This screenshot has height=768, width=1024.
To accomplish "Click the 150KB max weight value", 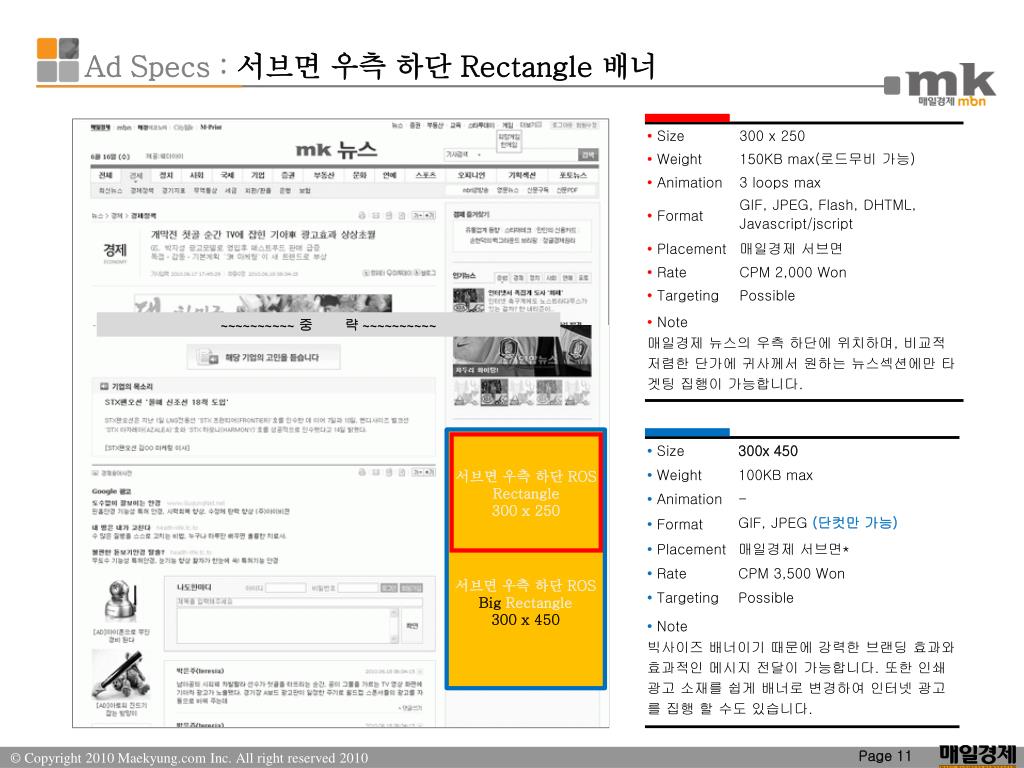I will [x=827, y=159].
